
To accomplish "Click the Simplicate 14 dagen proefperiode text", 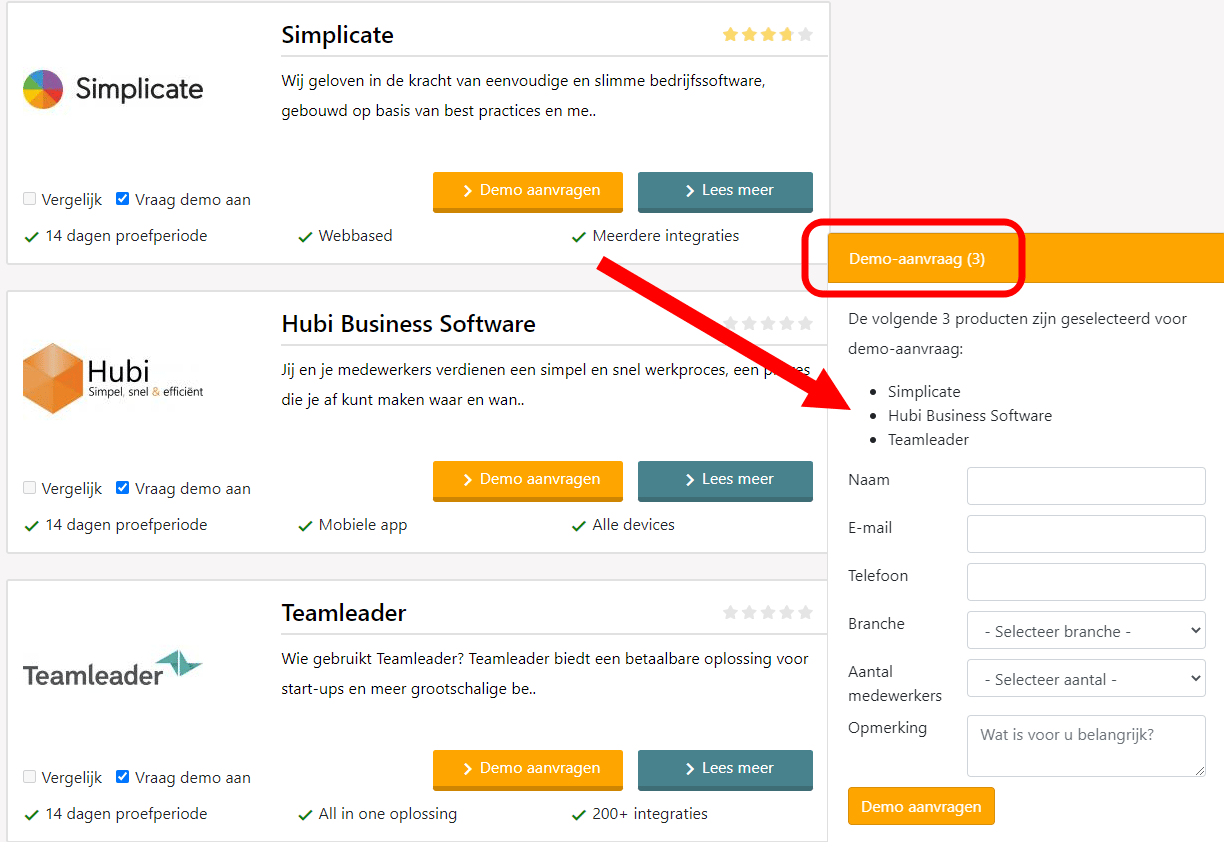I will (x=126, y=236).
